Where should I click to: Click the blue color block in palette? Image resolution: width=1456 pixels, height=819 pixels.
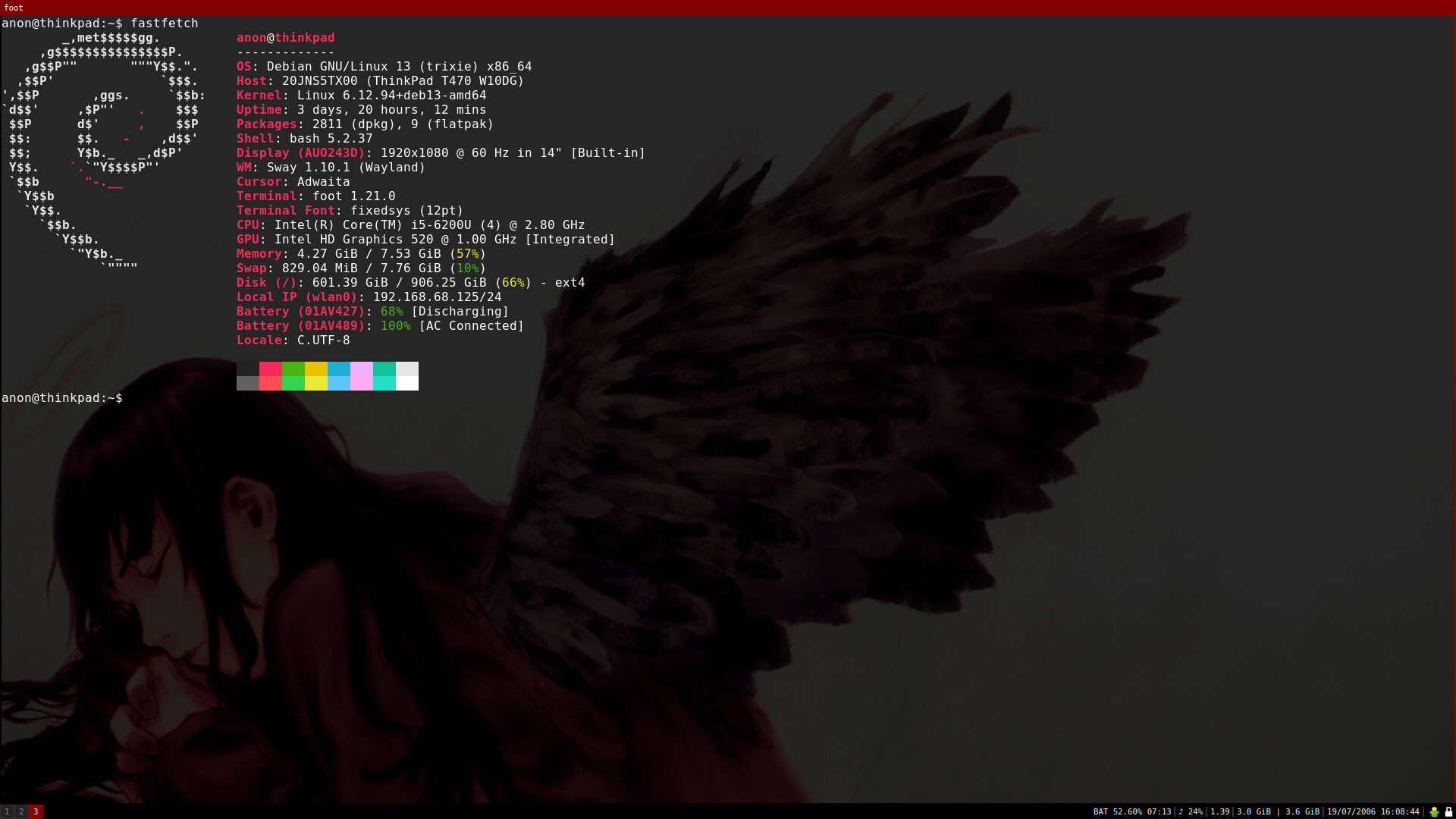[339, 376]
